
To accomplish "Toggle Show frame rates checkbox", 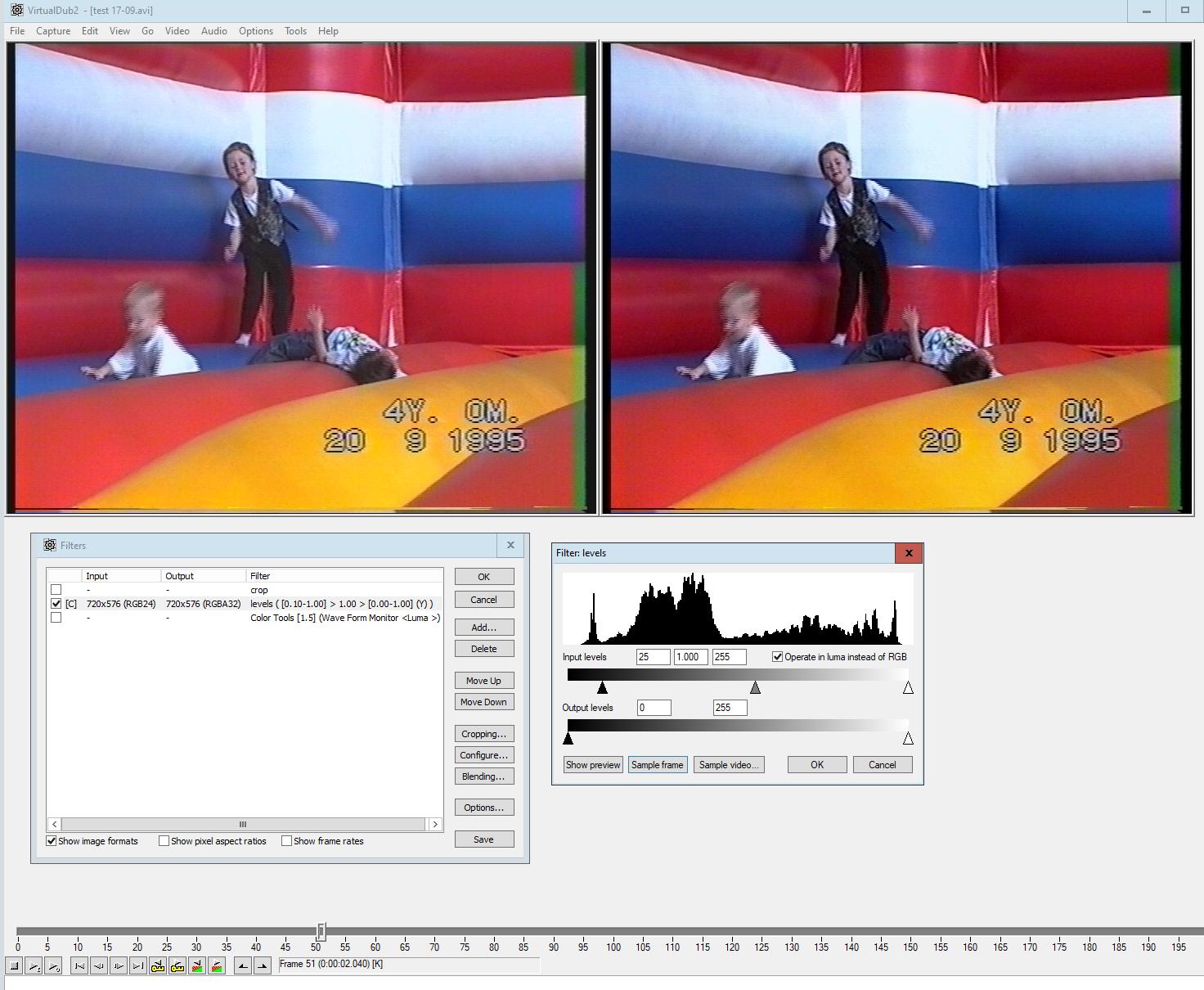I will pos(287,841).
